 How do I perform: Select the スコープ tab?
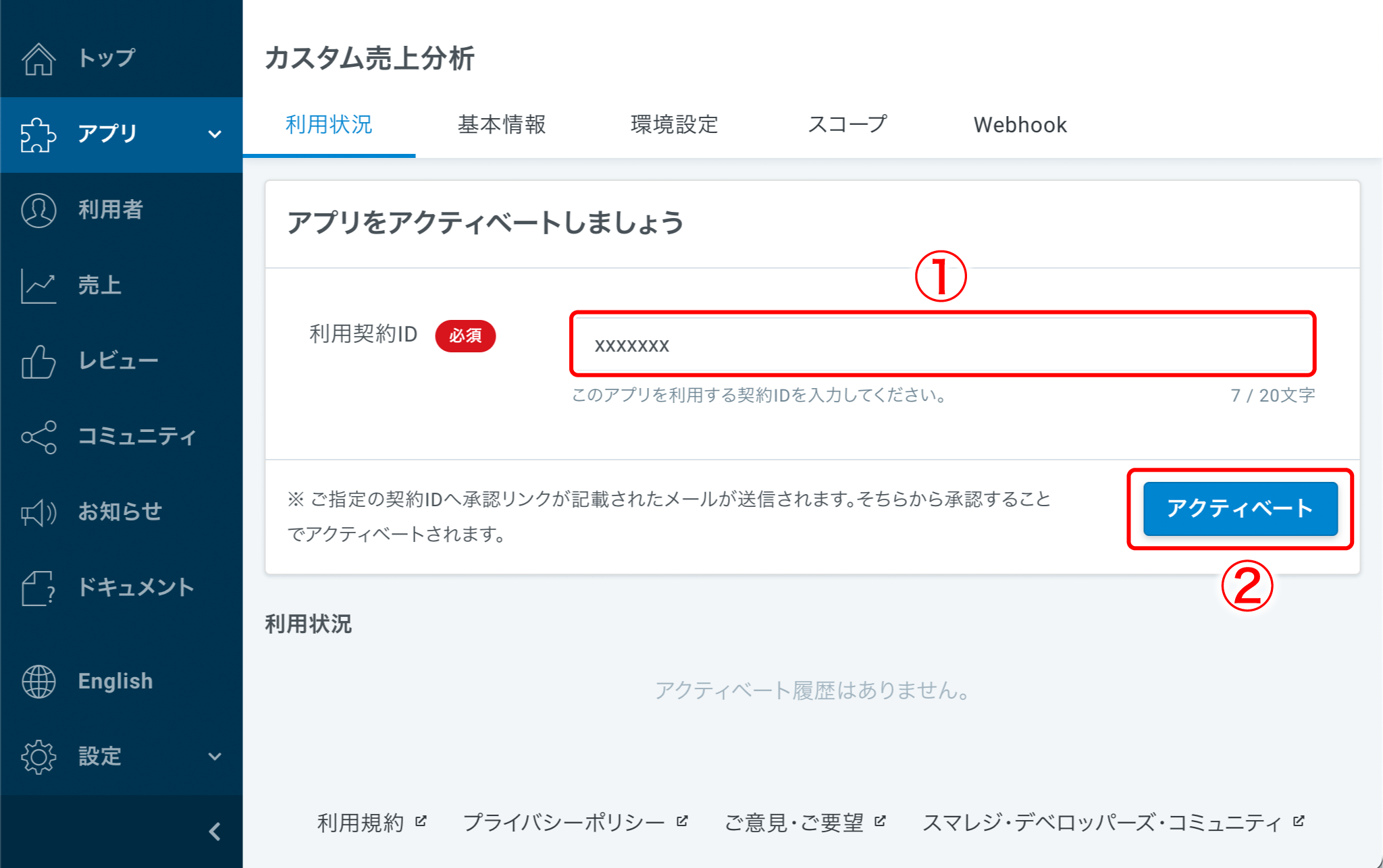[847, 125]
